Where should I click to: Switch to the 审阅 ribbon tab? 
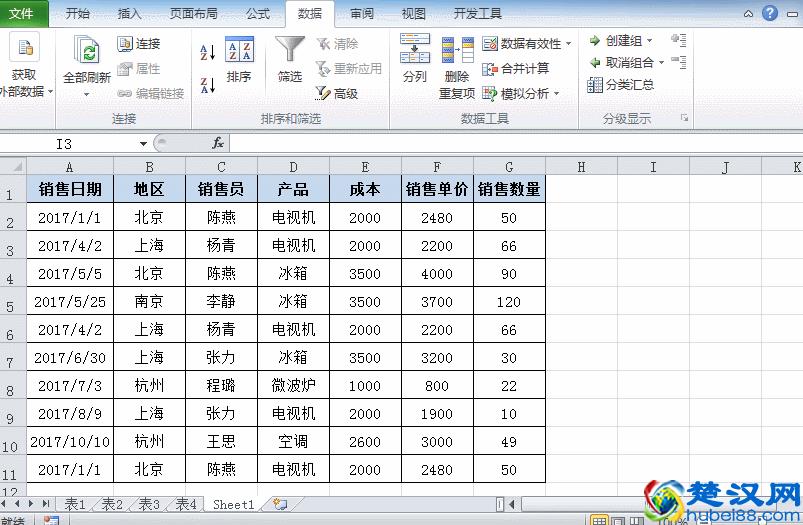point(362,13)
